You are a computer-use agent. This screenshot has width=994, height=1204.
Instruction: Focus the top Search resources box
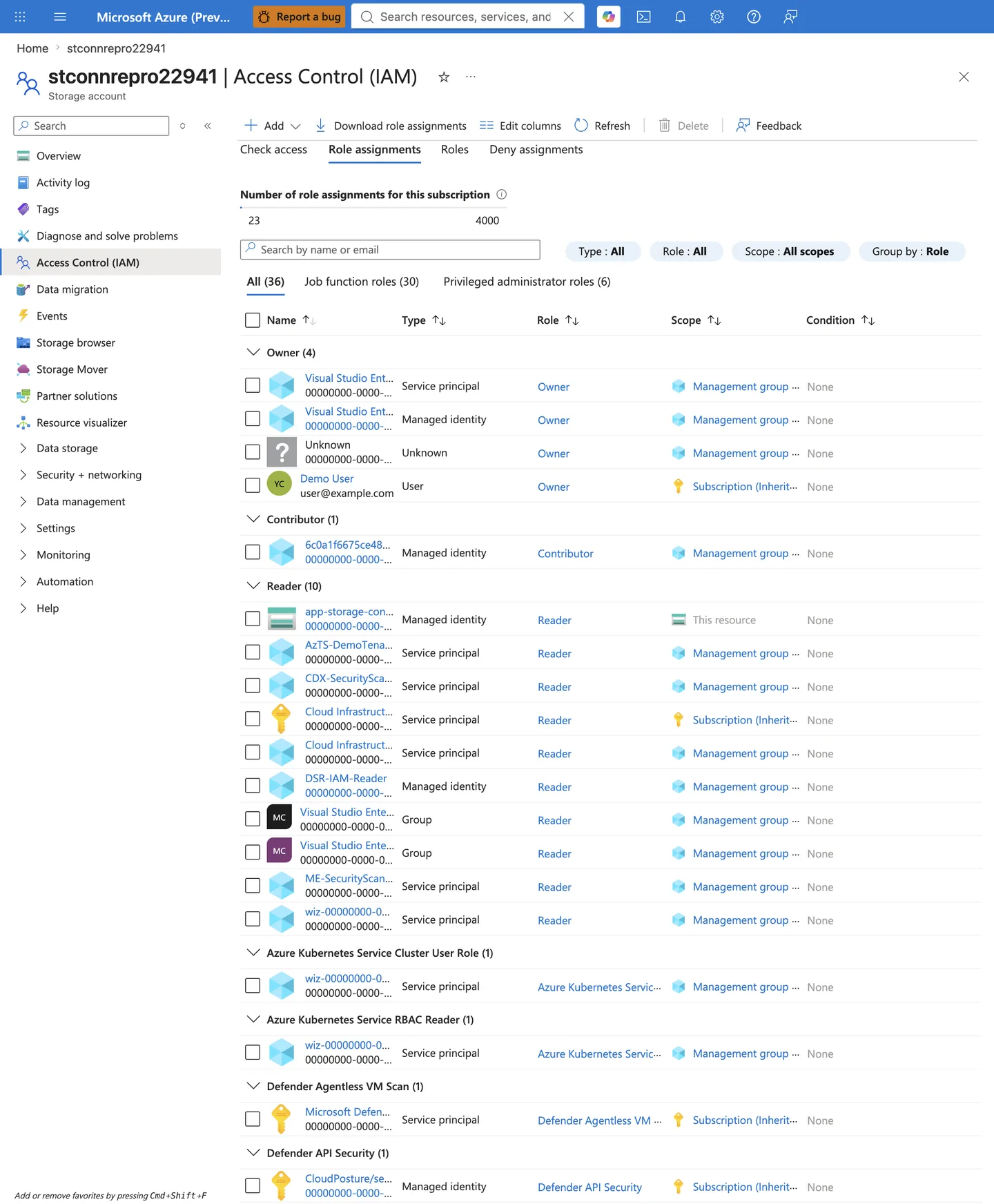[x=467, y=17]
